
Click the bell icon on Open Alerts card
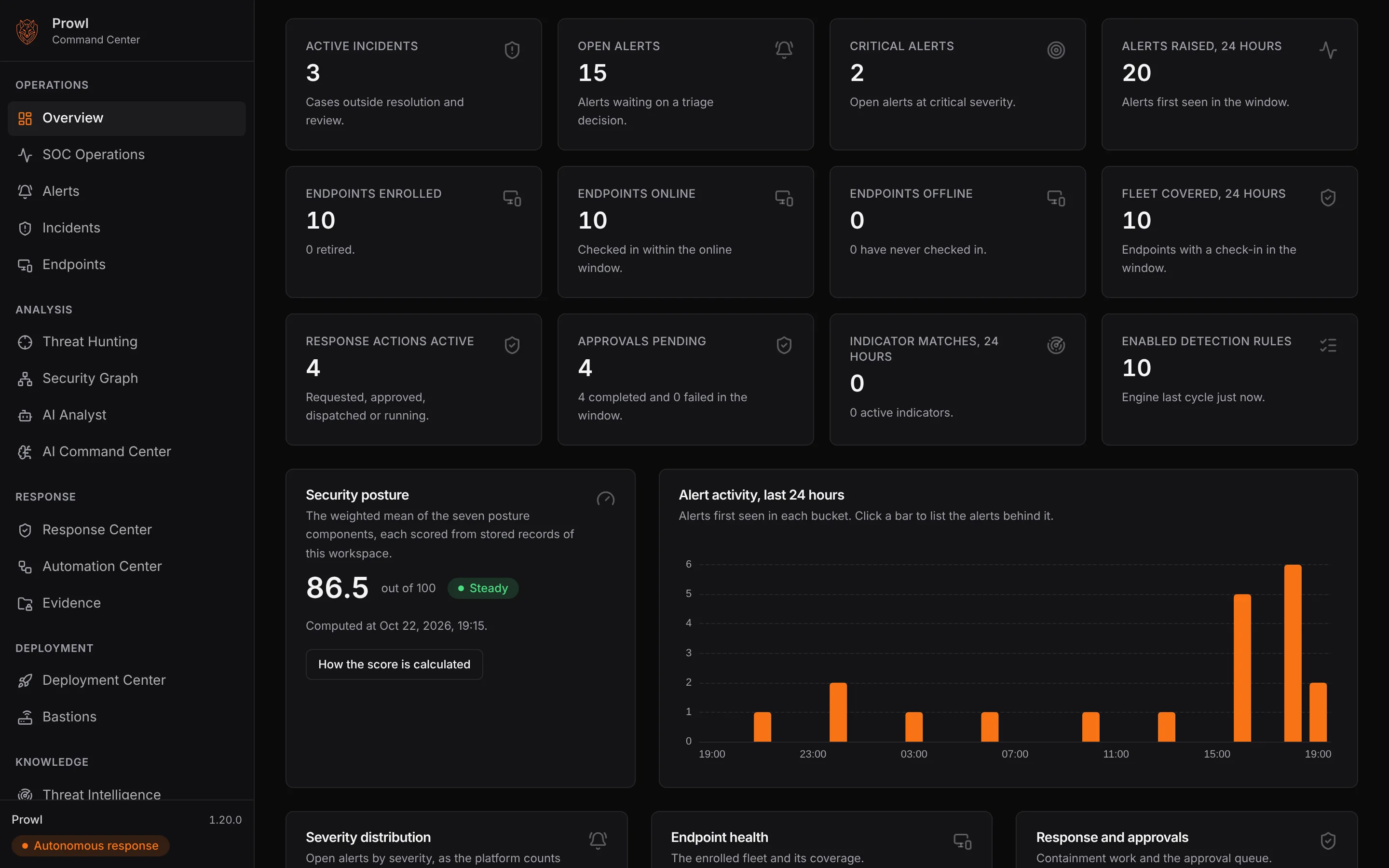coord(784,50)
